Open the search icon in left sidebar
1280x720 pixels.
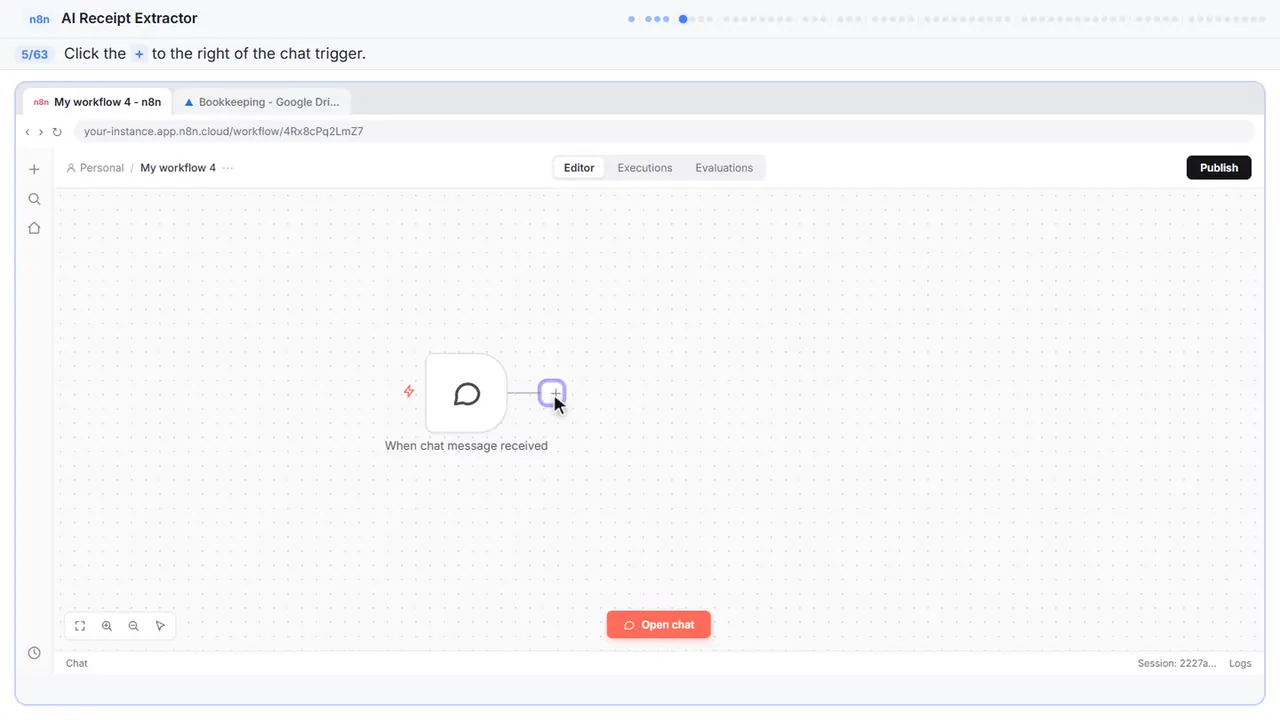(34, 199)
